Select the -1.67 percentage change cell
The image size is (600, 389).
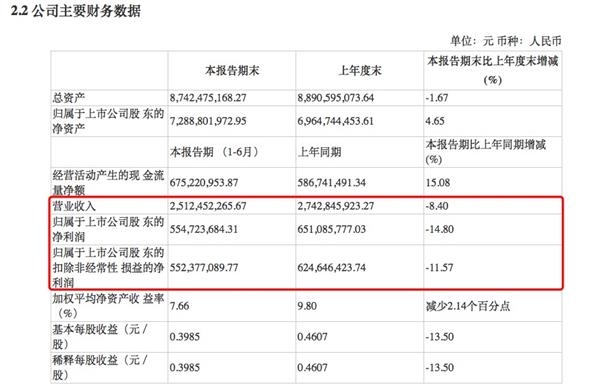click(x=437, y=98)
